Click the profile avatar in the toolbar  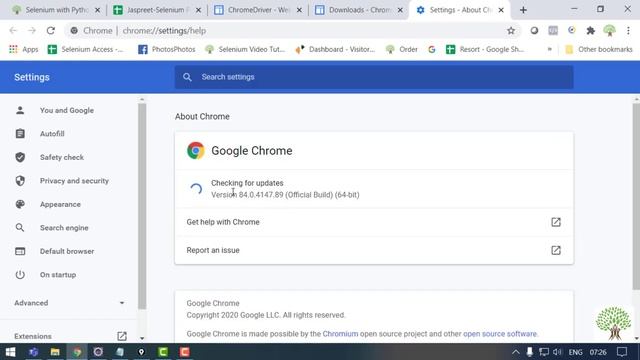click(x=609, y=31)
